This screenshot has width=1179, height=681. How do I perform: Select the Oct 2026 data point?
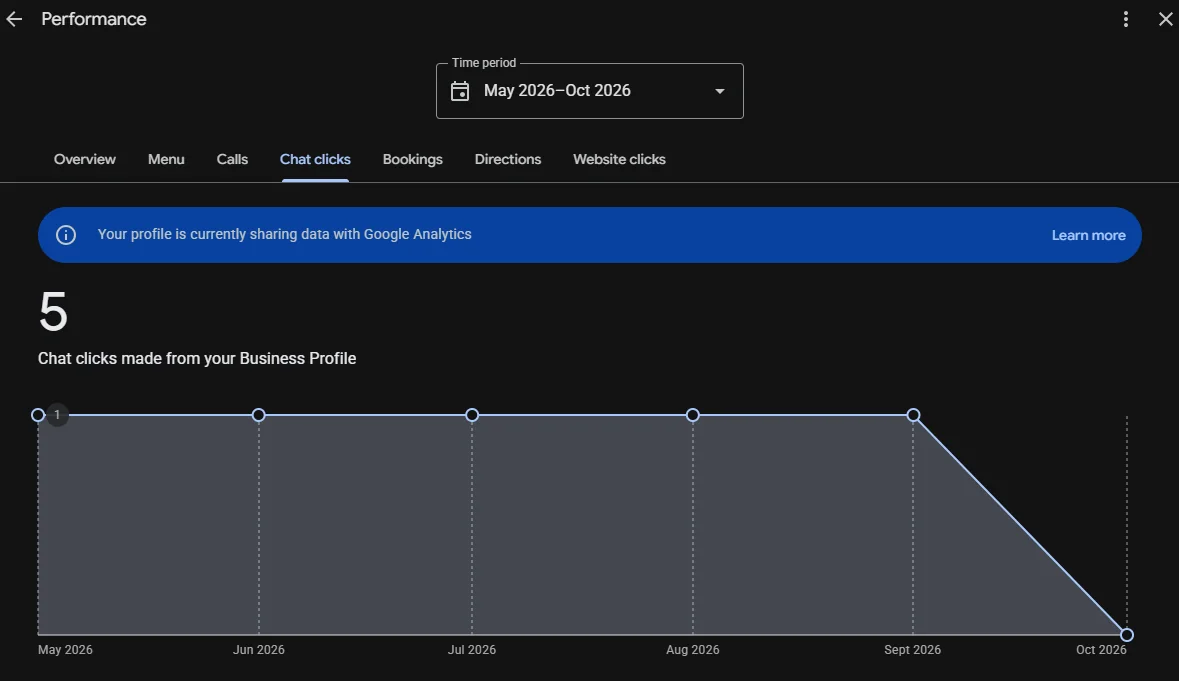[1126, 635]
